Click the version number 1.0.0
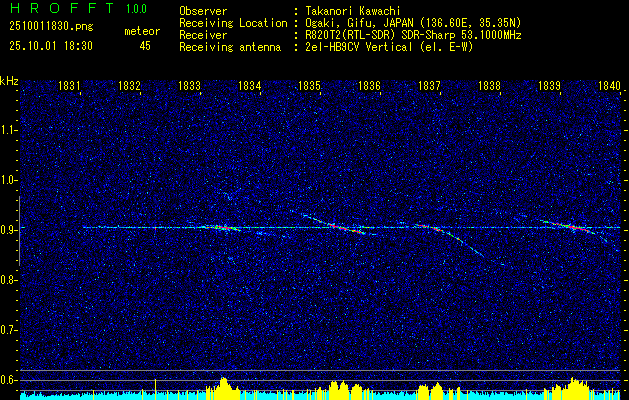The width and height of the screenshot is (629, 400). [x=136, y=9]
